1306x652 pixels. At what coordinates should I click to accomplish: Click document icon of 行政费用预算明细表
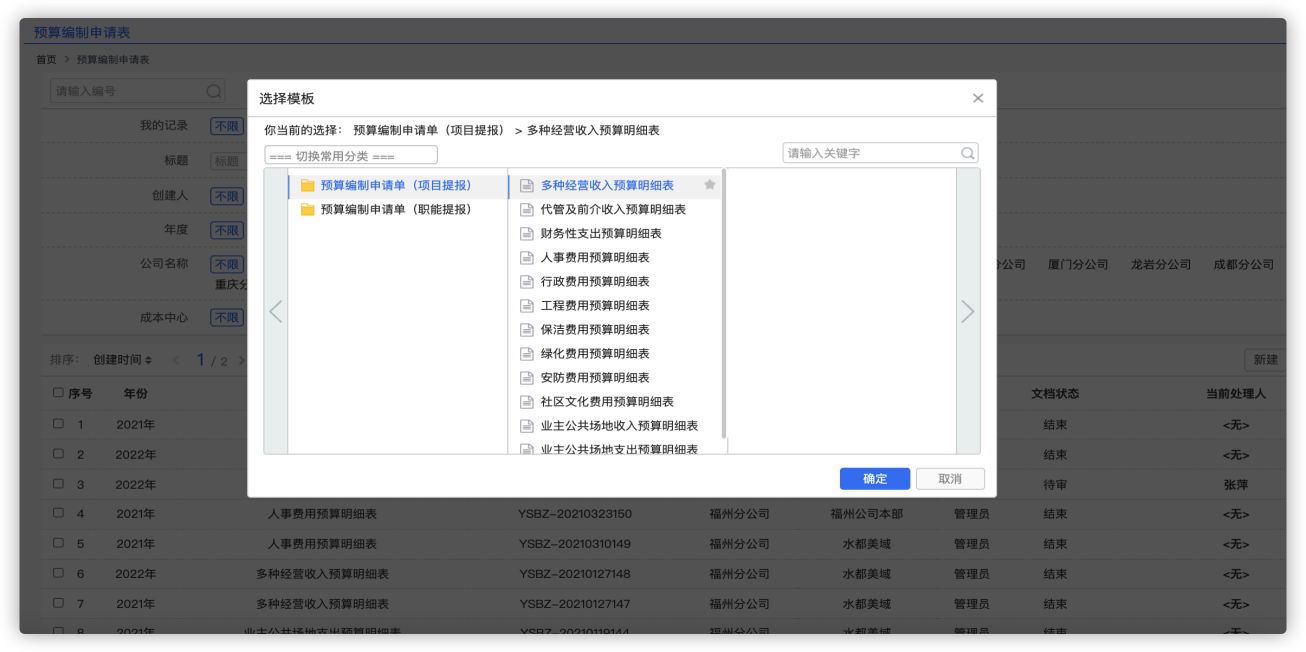pos(527,282)
